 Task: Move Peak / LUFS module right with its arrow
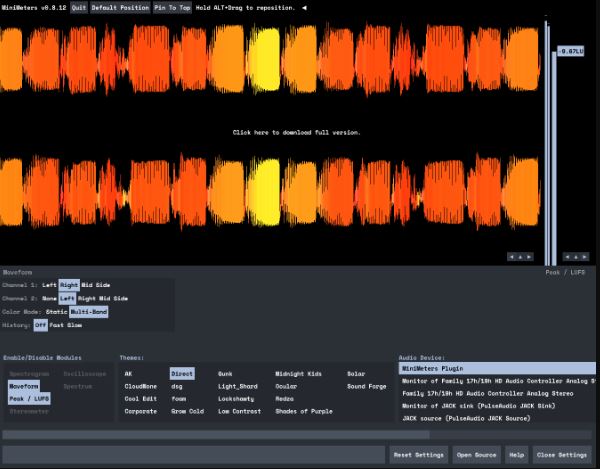pyautogui.click(x=584, y=257)
